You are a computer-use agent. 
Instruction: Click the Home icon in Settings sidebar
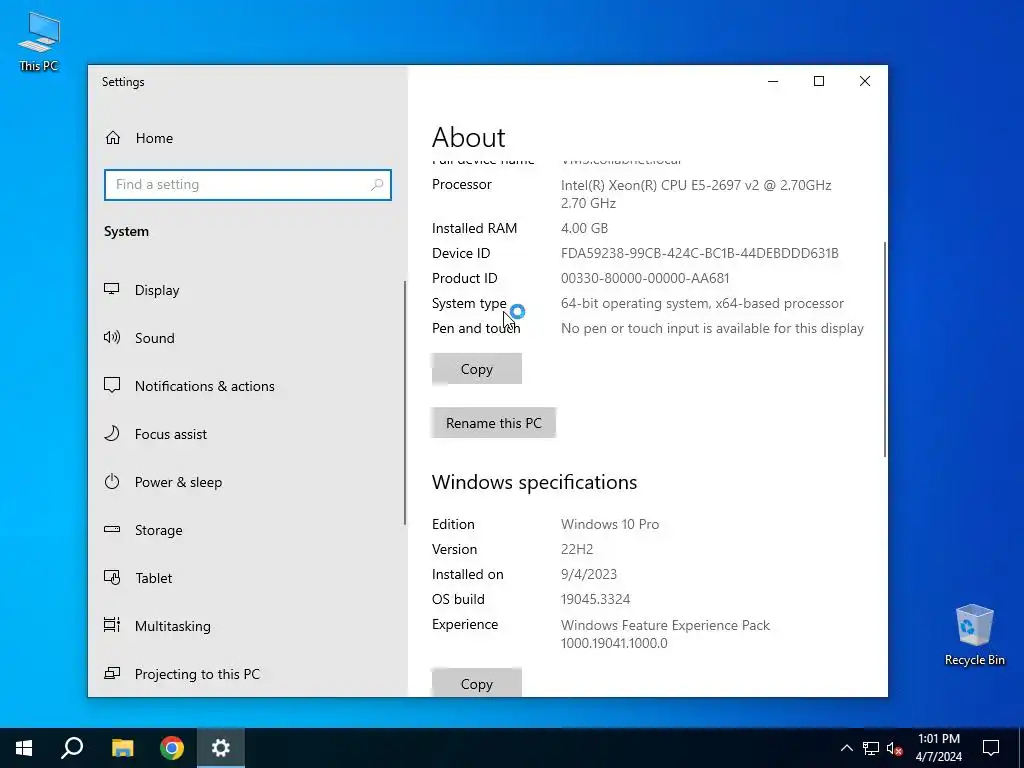(x=113, y=138)
